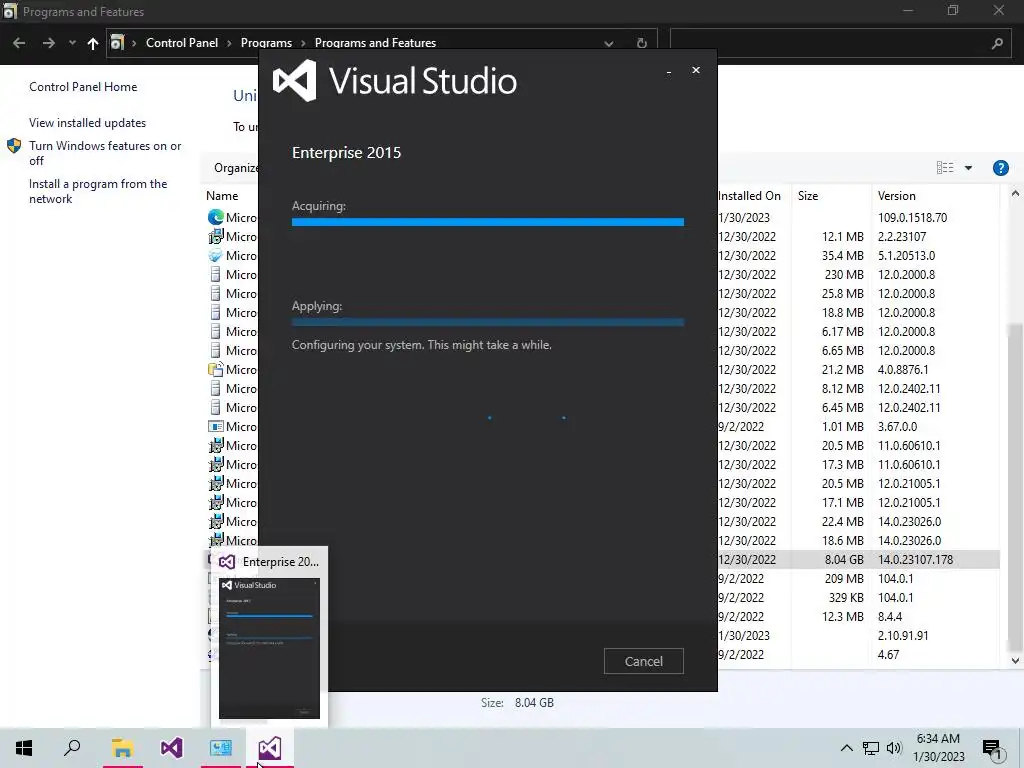This screenshot has height=768, width=1024.
Task: Click the search magnifier icon
Action: [997, 43]
